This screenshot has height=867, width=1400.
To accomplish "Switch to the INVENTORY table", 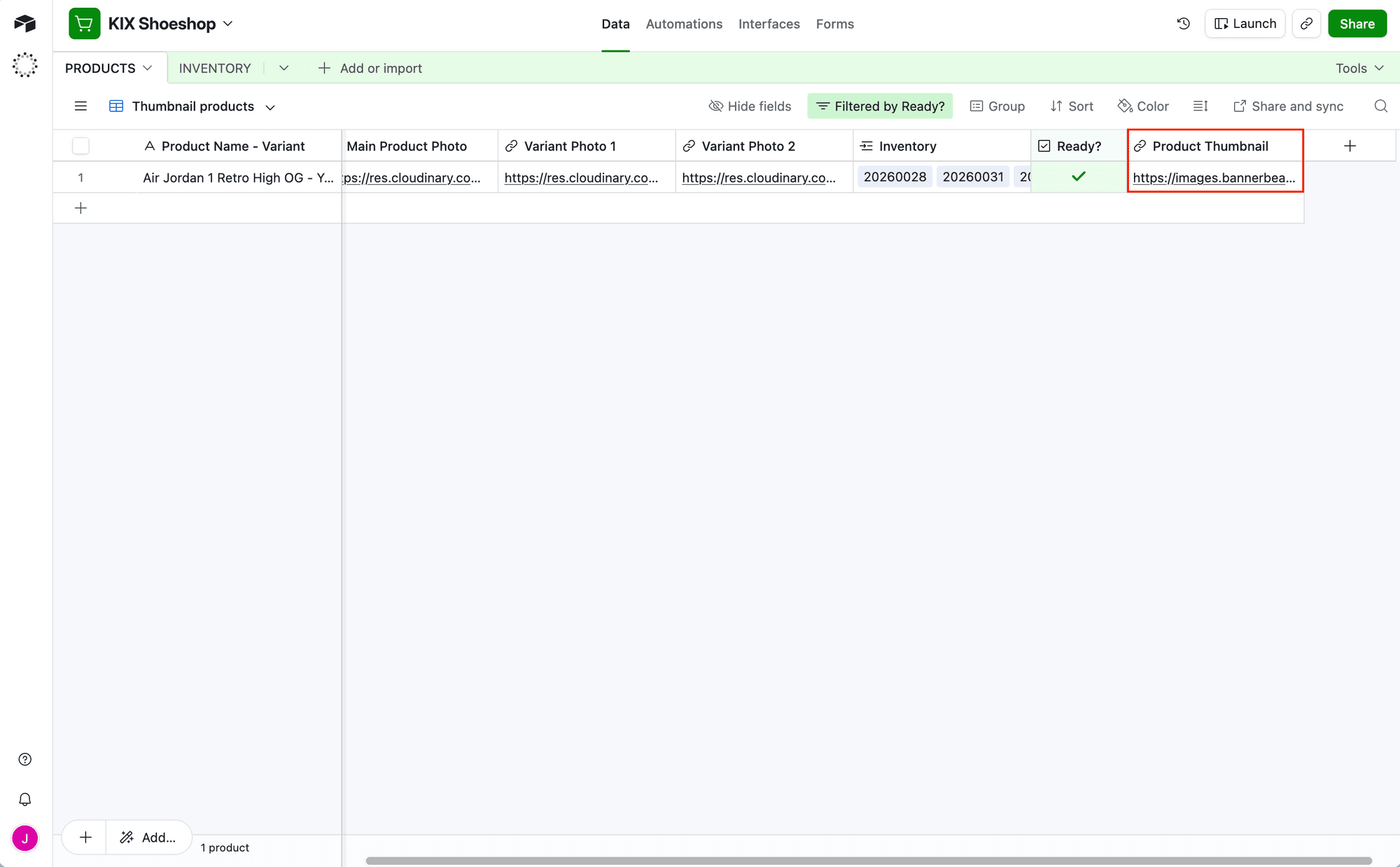I will tap(215, 68).
